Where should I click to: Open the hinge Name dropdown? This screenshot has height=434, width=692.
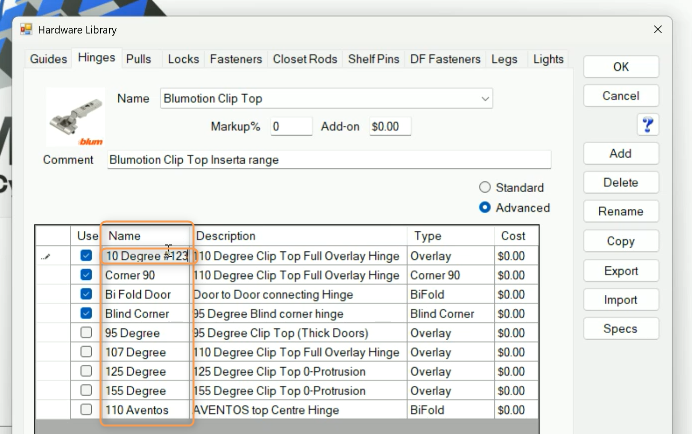(x=485, y=98)
